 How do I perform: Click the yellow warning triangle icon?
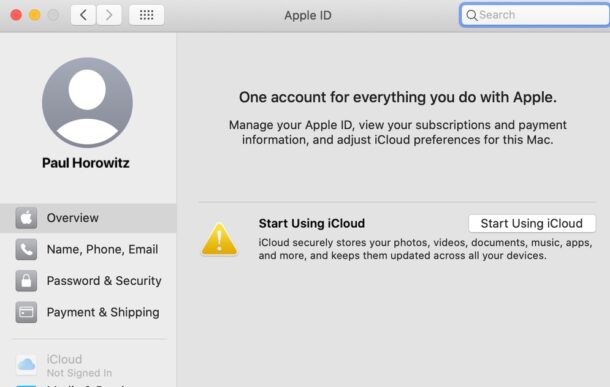click(x=219, y=240)
